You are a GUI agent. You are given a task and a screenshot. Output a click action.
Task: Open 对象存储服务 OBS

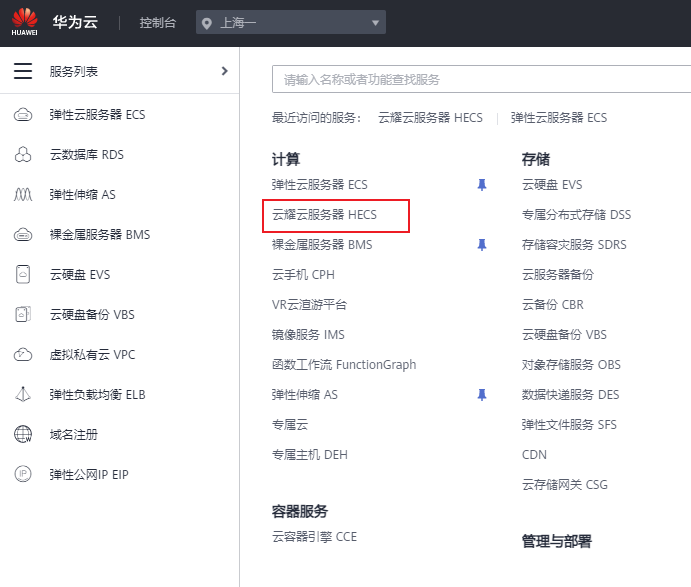571,364
